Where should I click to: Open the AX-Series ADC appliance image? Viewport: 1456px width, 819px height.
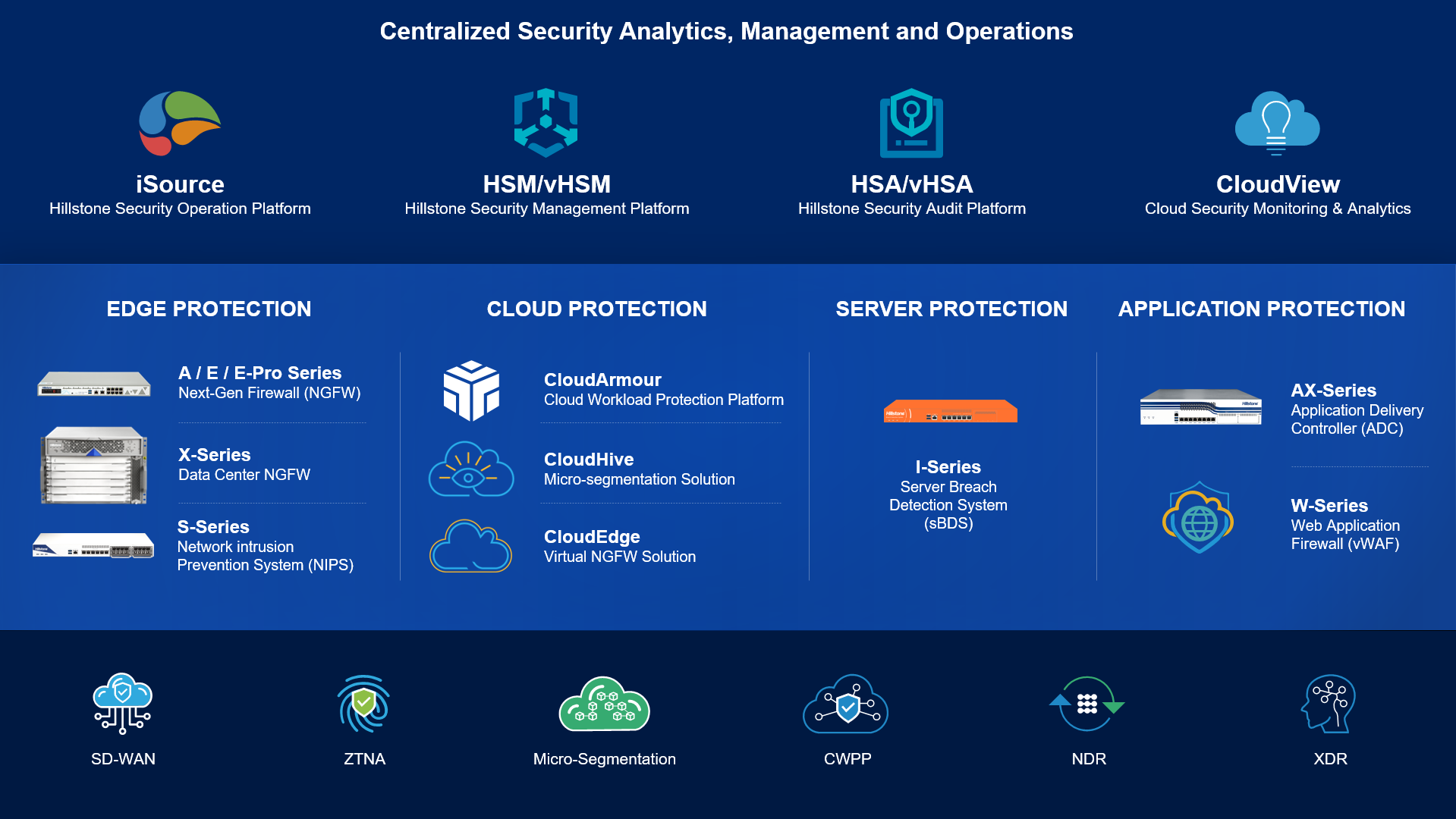1200,406
